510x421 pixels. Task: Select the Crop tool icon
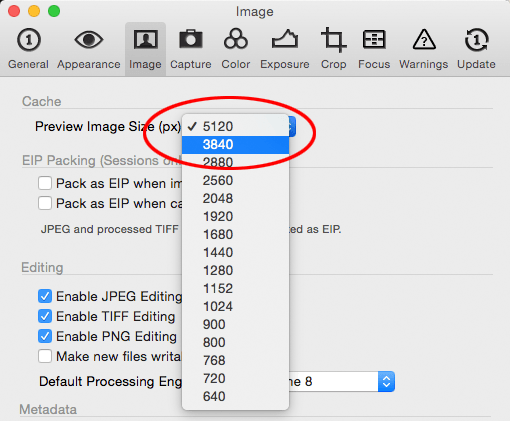(x=333, y=40)
